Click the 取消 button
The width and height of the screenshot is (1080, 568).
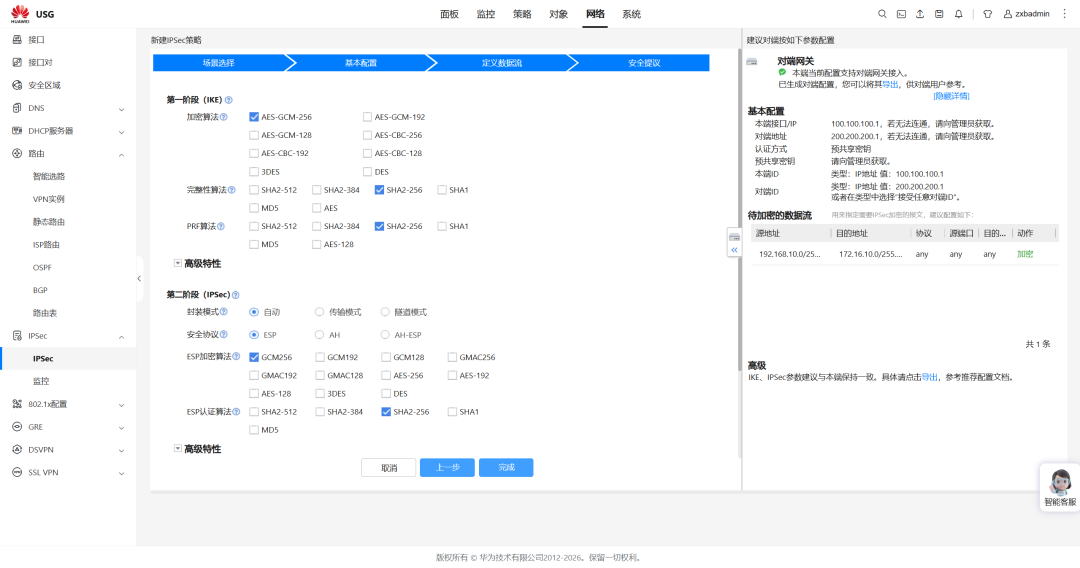[x=388, y=467]
